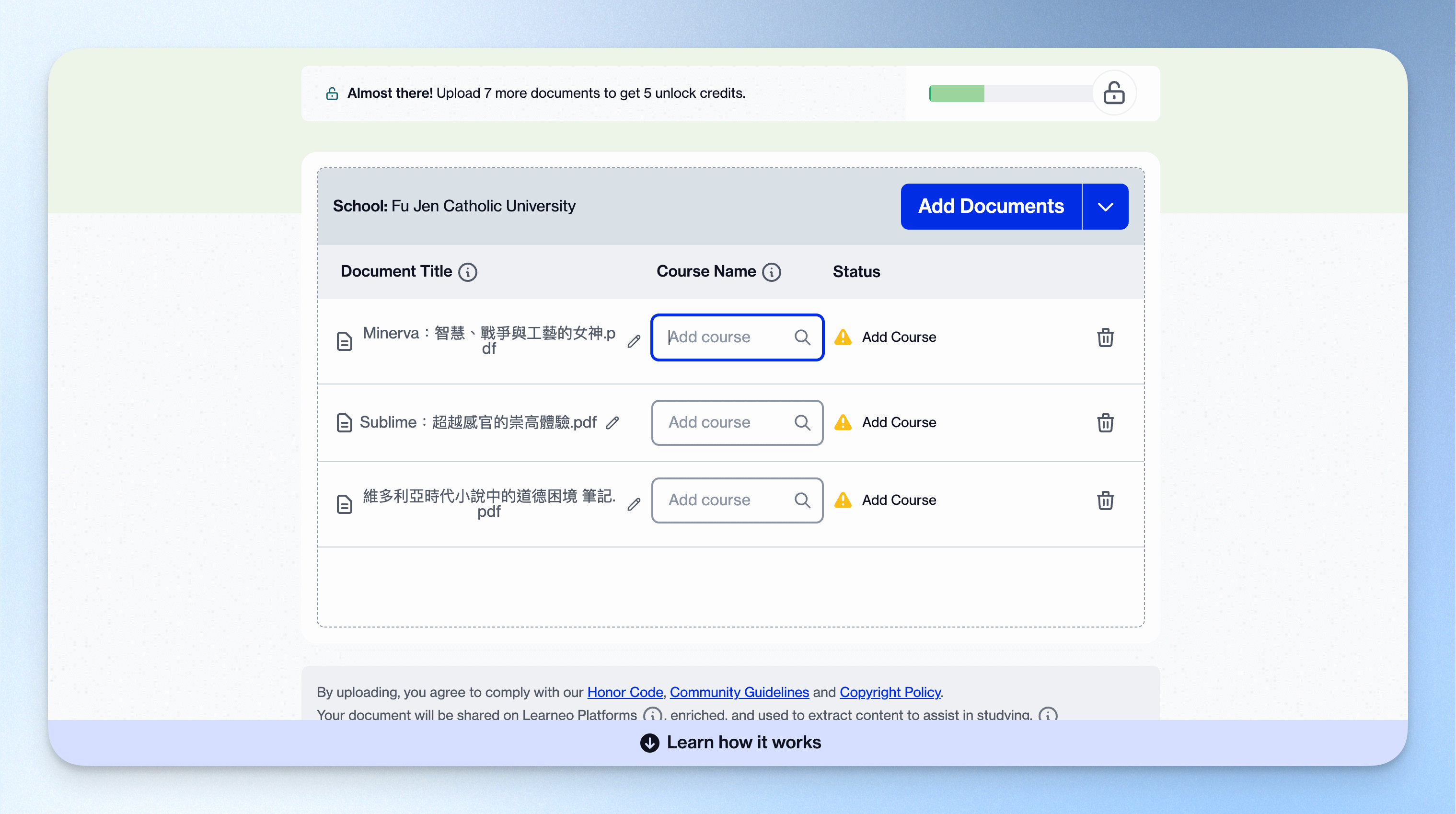The image size is (1456, 814).
Task: Remove the 維多利亞時代 notes pdf with trash icon
Action: pyautogui.click(x=1105, y=500)
